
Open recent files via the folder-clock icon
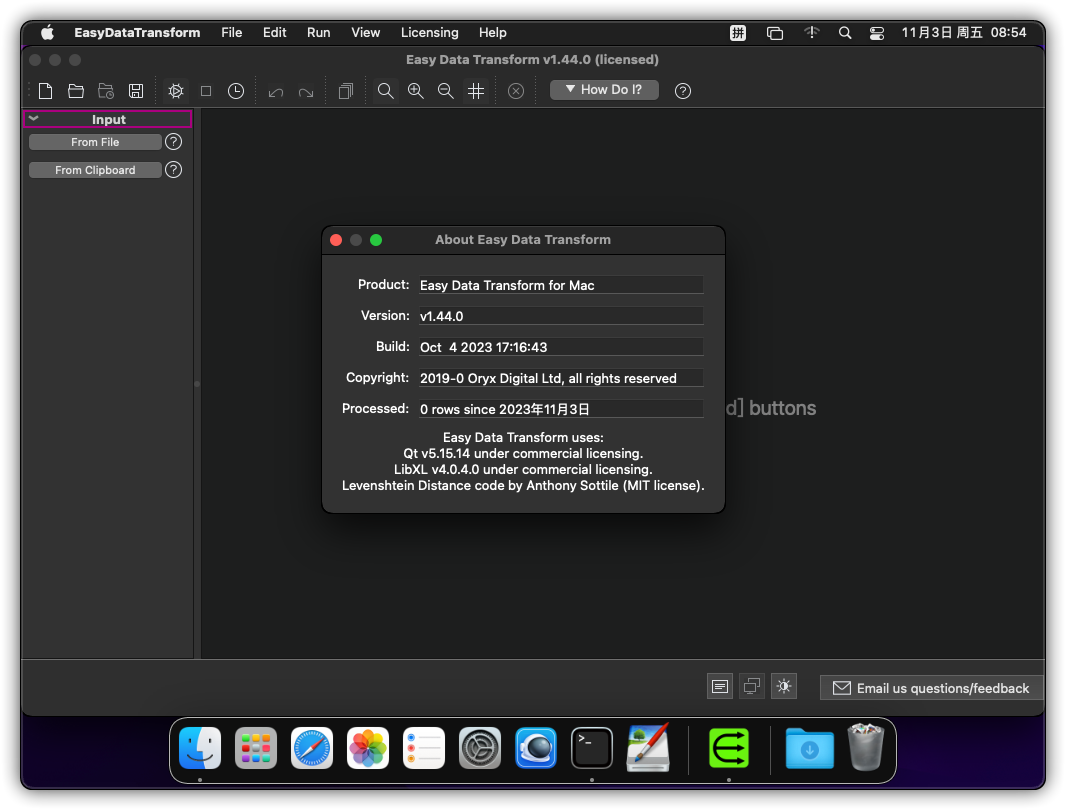pyautogui.click(x=106, y=90)
